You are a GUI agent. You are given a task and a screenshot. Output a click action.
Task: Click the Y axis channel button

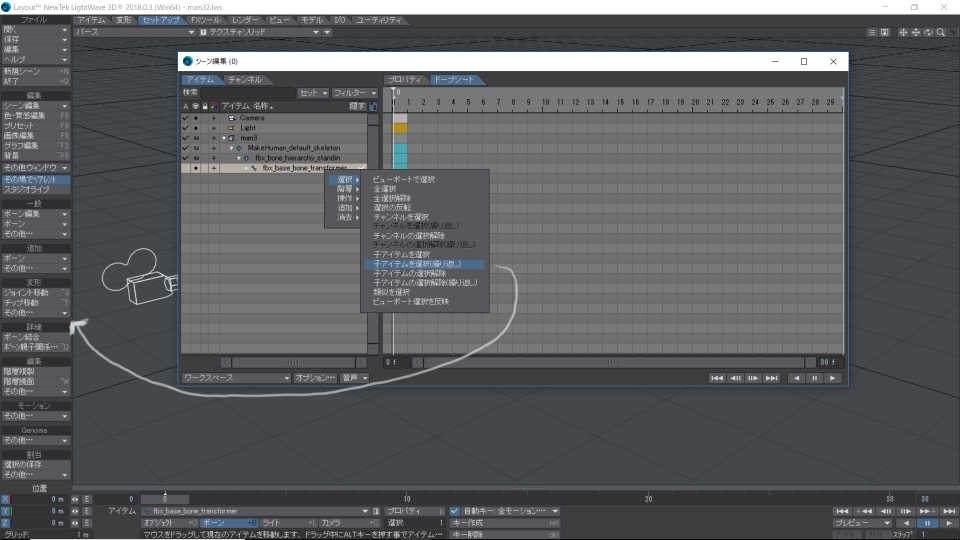pos(6,511)
